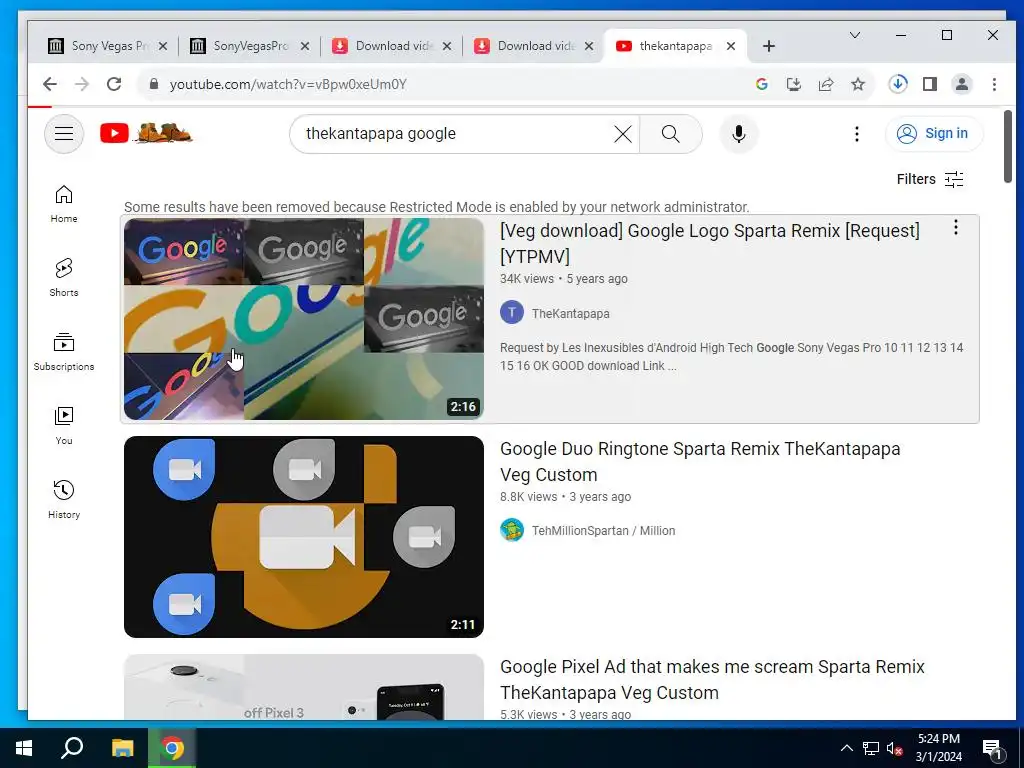Open more options for Google Logo Sparta video

(x=955, y=227)
